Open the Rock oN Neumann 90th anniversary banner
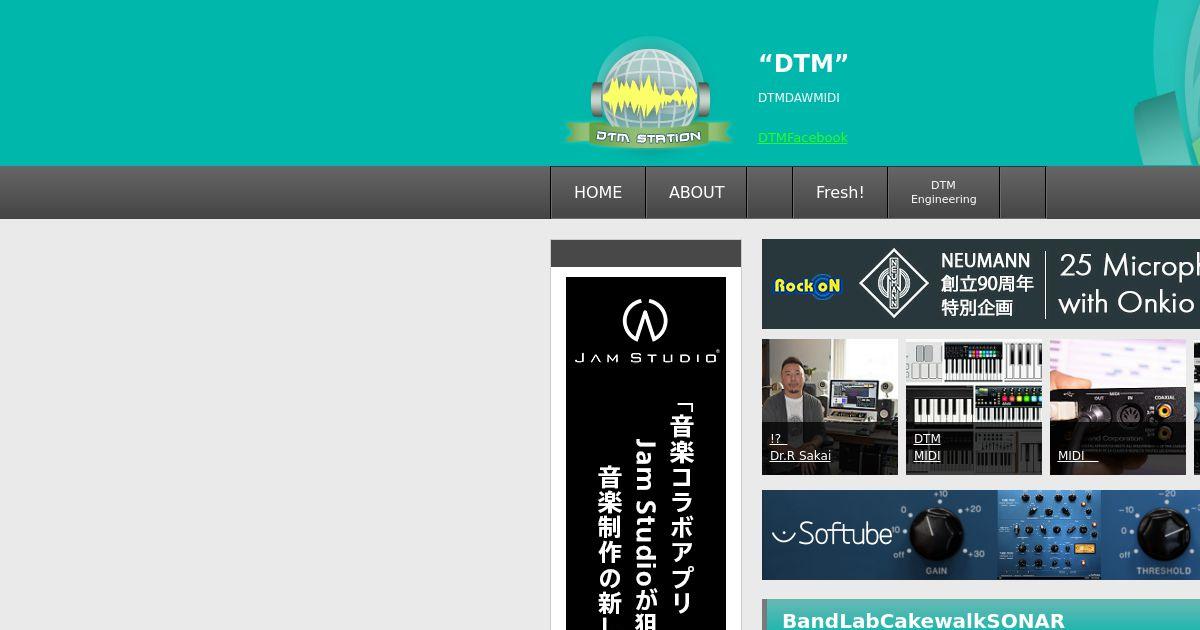Screen dimensions: 1200x630 [981, 284]
